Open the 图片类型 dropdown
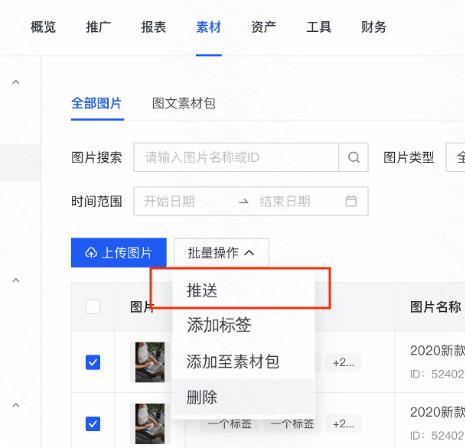Viewport: 465px width, 448px height. (x=456, y=157)
